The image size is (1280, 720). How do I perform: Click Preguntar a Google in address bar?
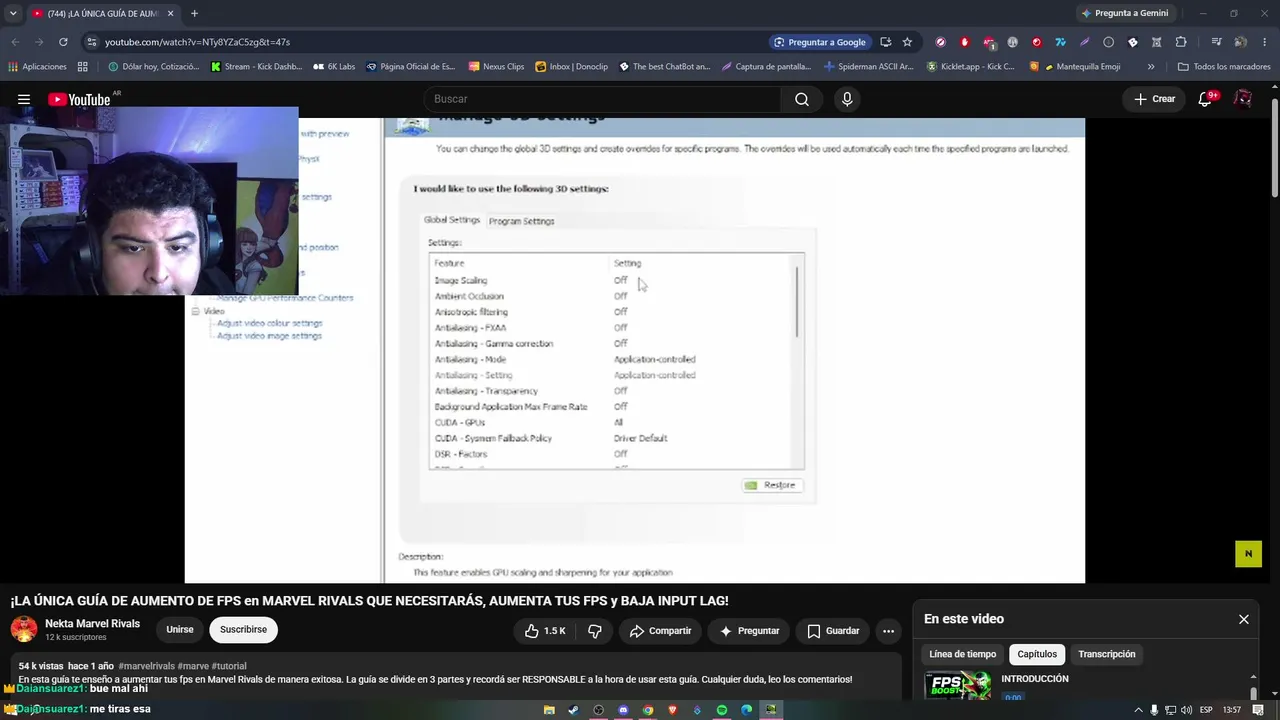pyautogui.click(x=819, y=42)
